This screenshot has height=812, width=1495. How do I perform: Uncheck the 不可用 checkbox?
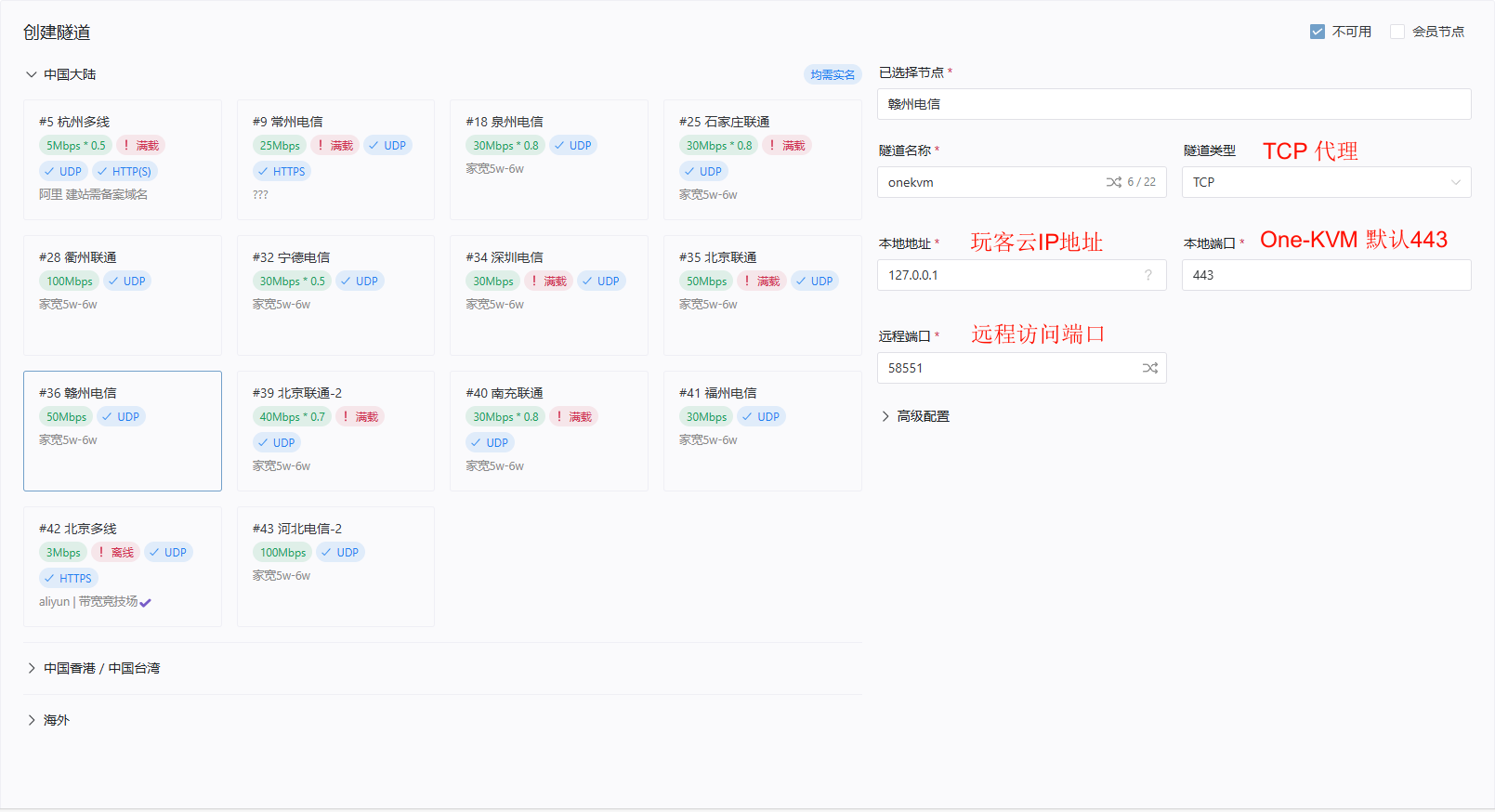coord(1318,32)
